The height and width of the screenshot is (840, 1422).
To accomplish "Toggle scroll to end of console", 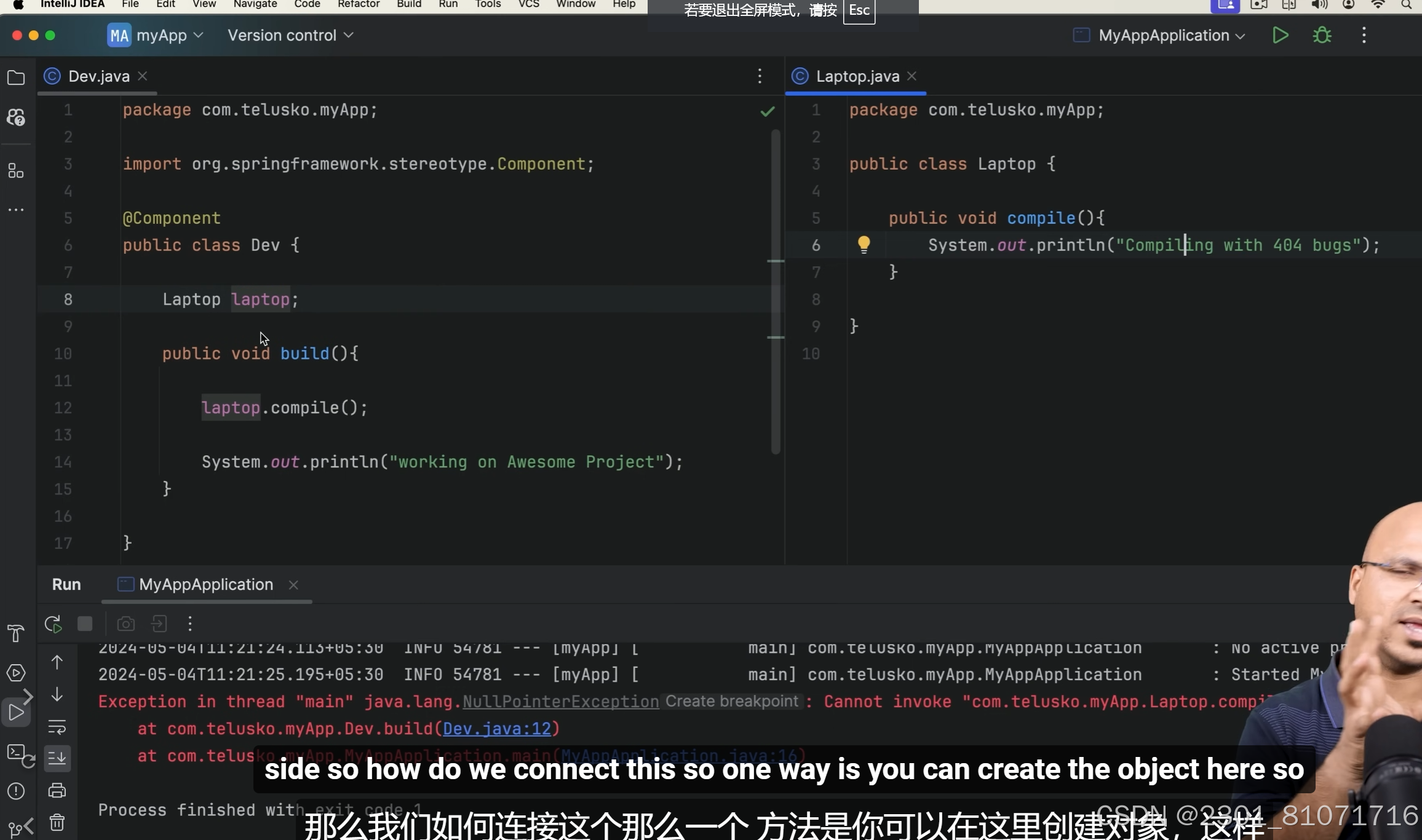I will pos(57,758).
